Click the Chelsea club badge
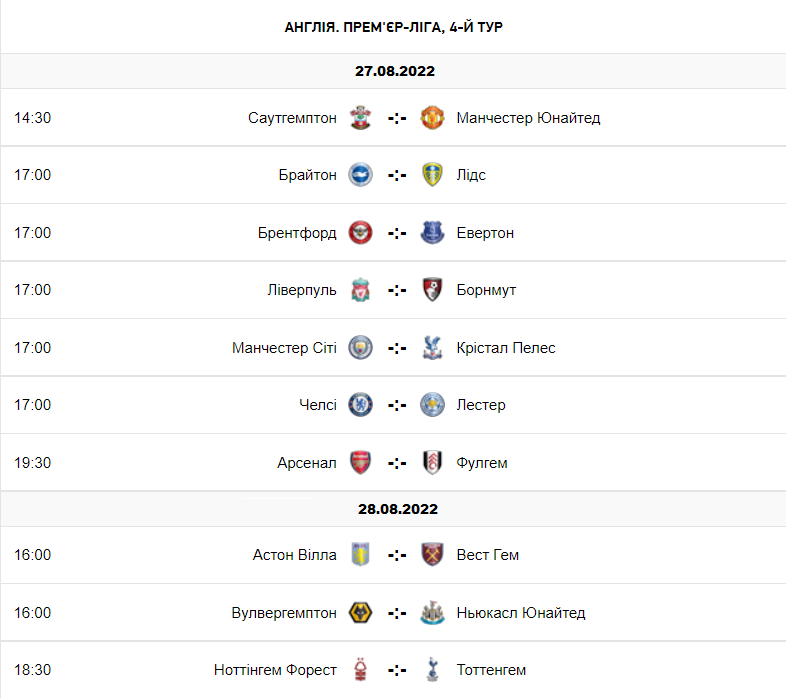Viewport: 786px width, 698px height. (x=360, y=405)
